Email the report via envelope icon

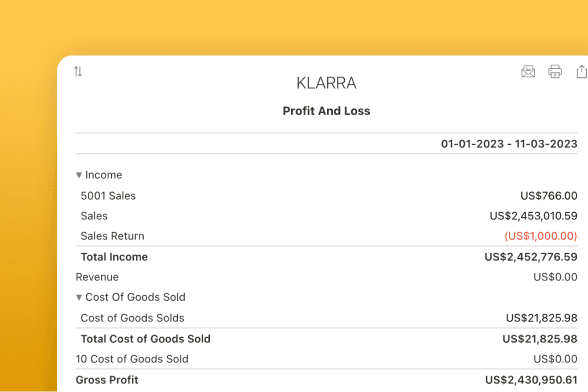coord(528,71)
